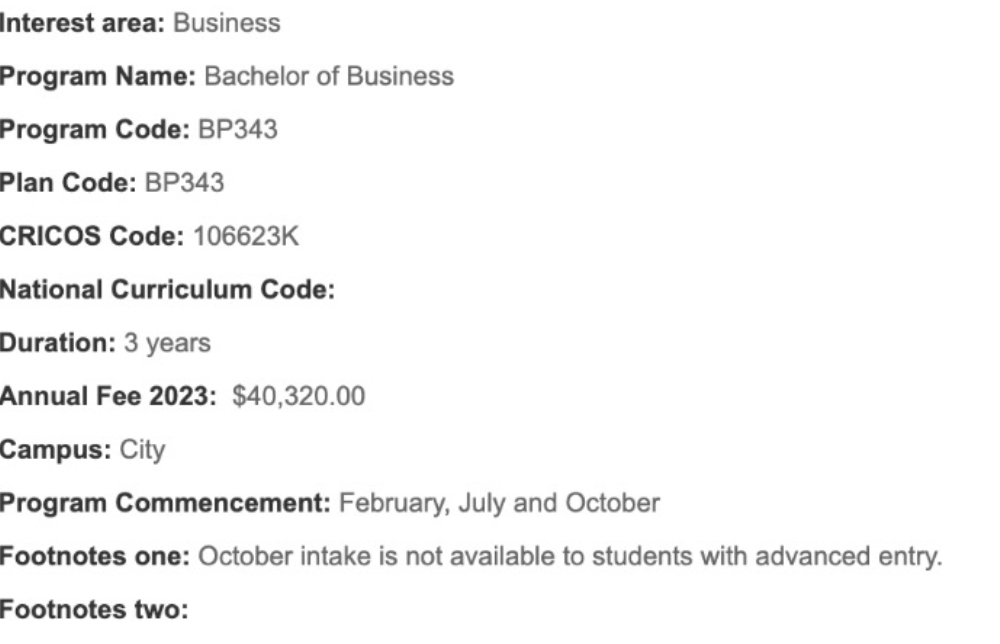Viewport: 1000px width, 644px height.
Task: Select the annual fee amount $40,320.00
Action: [x=298, y=397]
